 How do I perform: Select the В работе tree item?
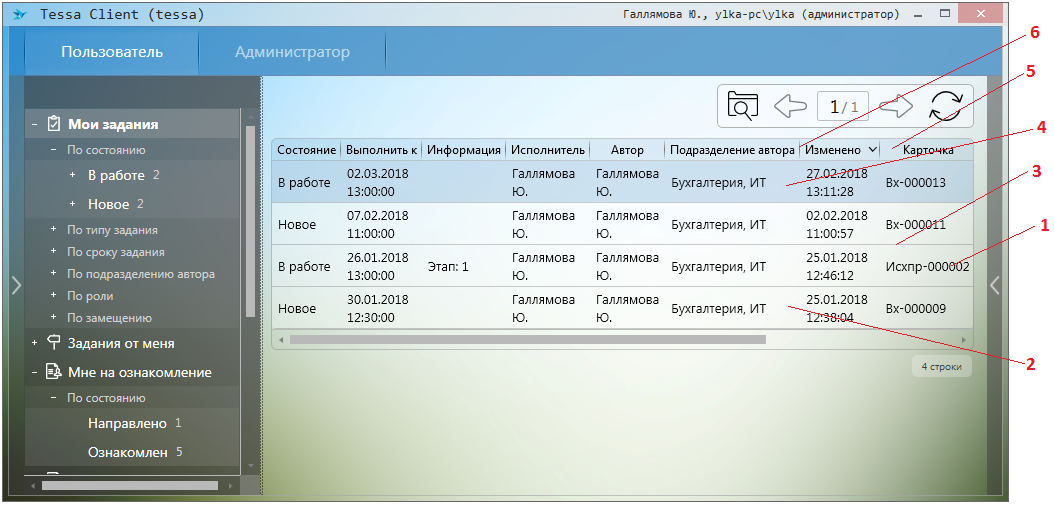(109, 175)
